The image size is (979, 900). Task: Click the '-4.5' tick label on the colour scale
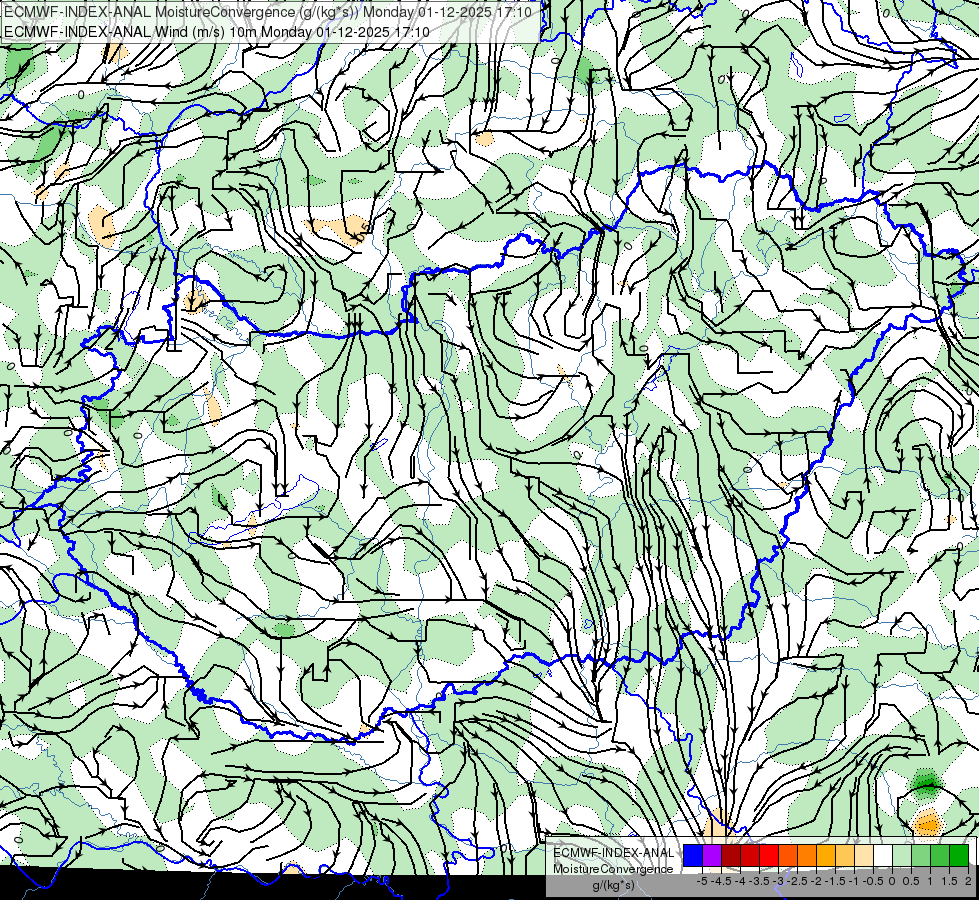721,881
